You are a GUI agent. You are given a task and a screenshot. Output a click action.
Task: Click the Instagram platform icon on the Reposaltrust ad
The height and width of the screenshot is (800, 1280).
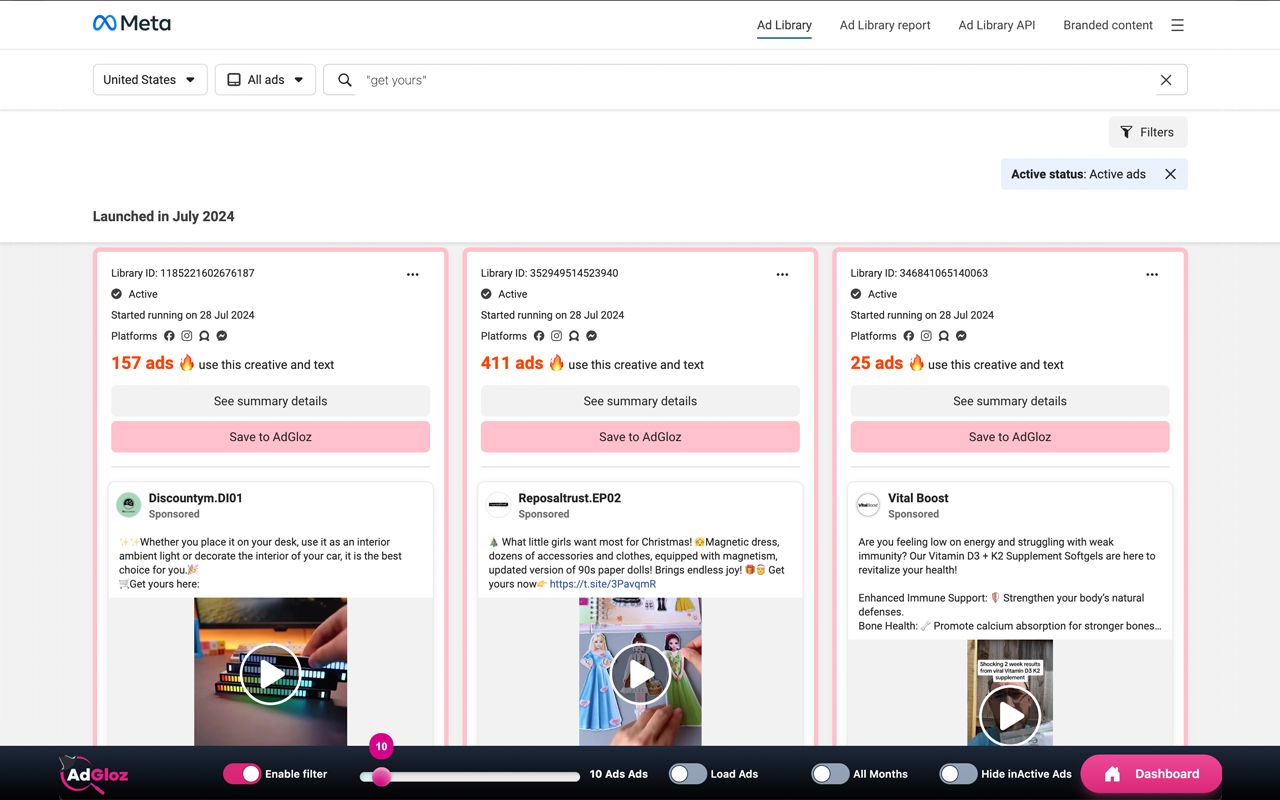pyautogui.click(x=556, y=336)
